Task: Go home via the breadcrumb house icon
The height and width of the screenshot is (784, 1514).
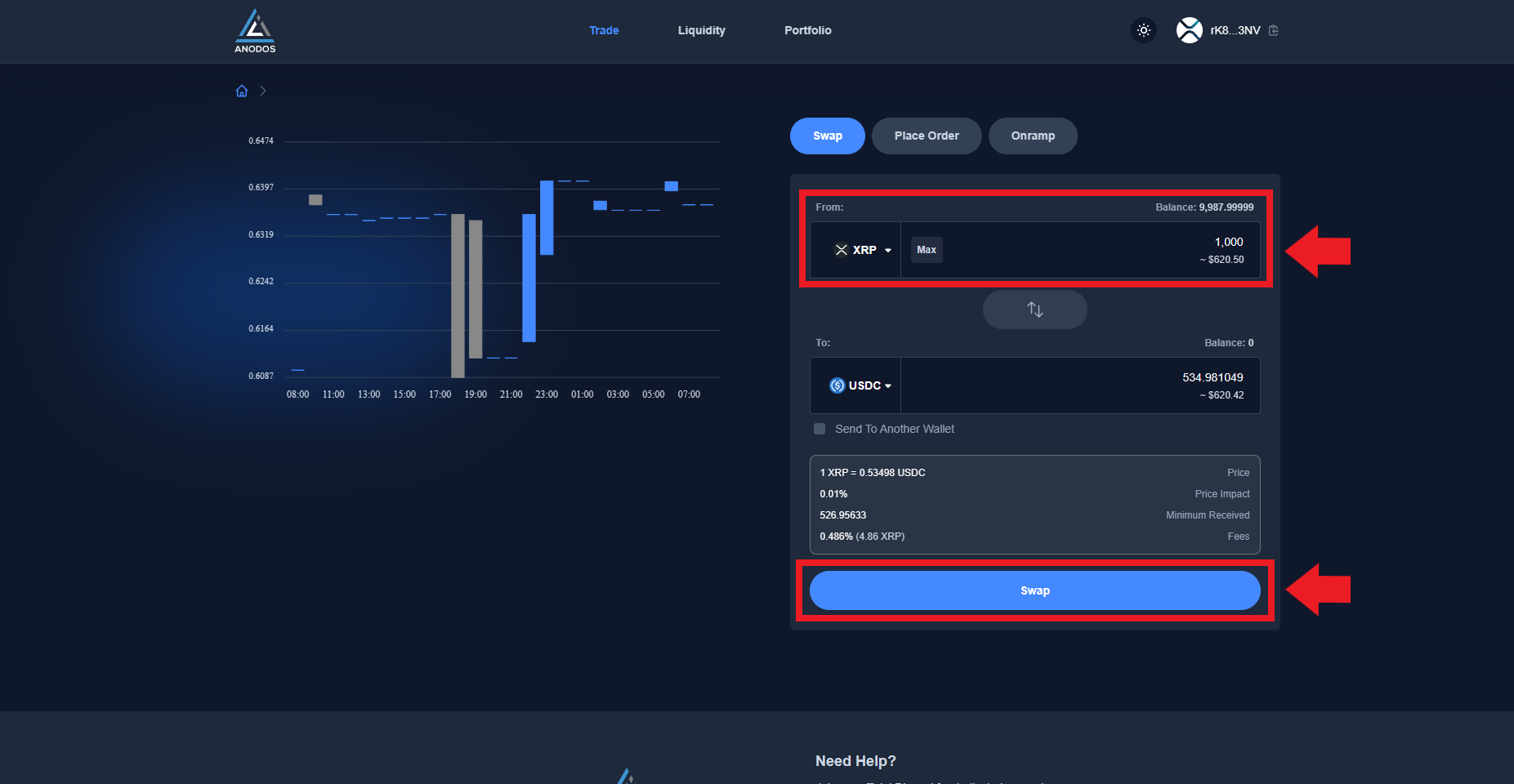Action: click(x=242, y=91)
